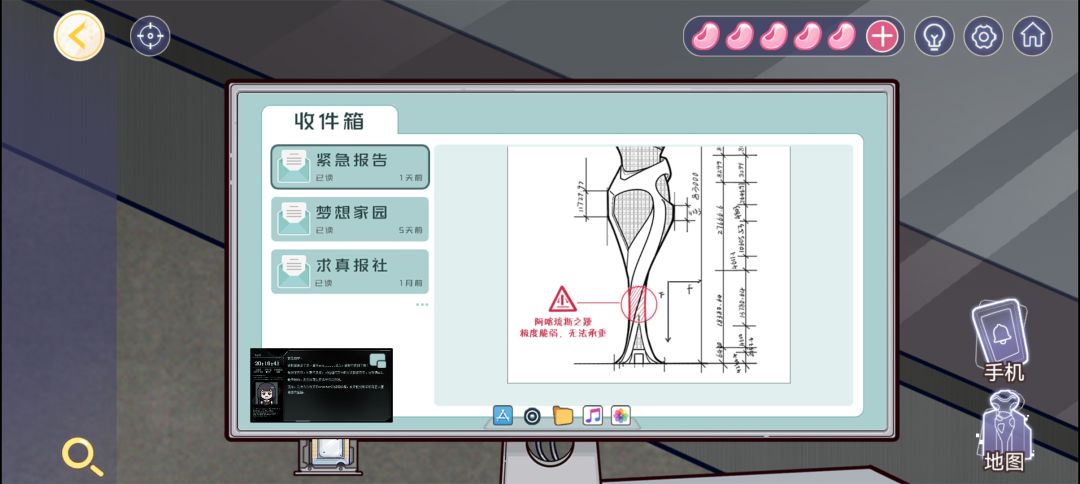Click the yellow magnifying glass icon
The height and width of the screenshot is (484, 1080).
(82, 457)
